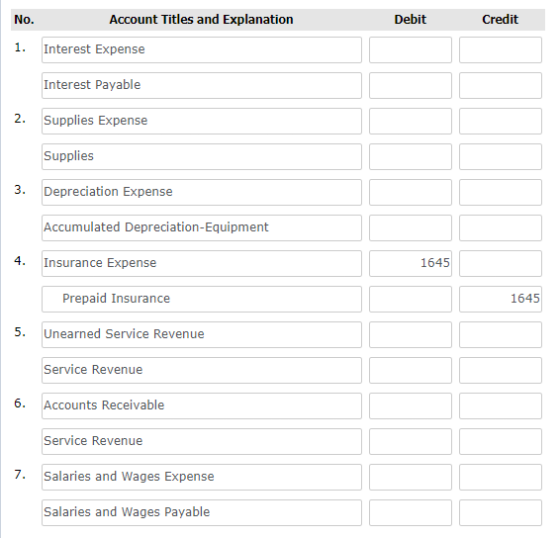Click the credit field for Depreciation Expense

(x=500, y=192)
